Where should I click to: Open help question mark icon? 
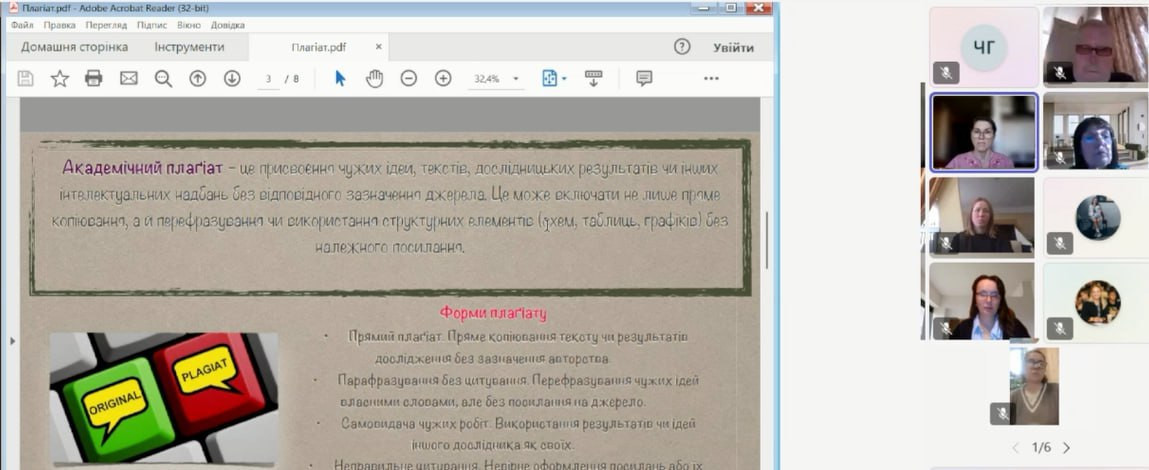pos(682,47)
